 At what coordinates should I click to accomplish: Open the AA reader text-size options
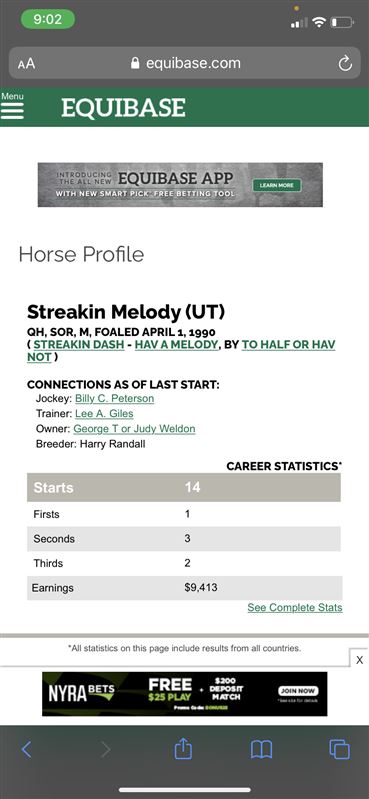(x=27, y=64)
